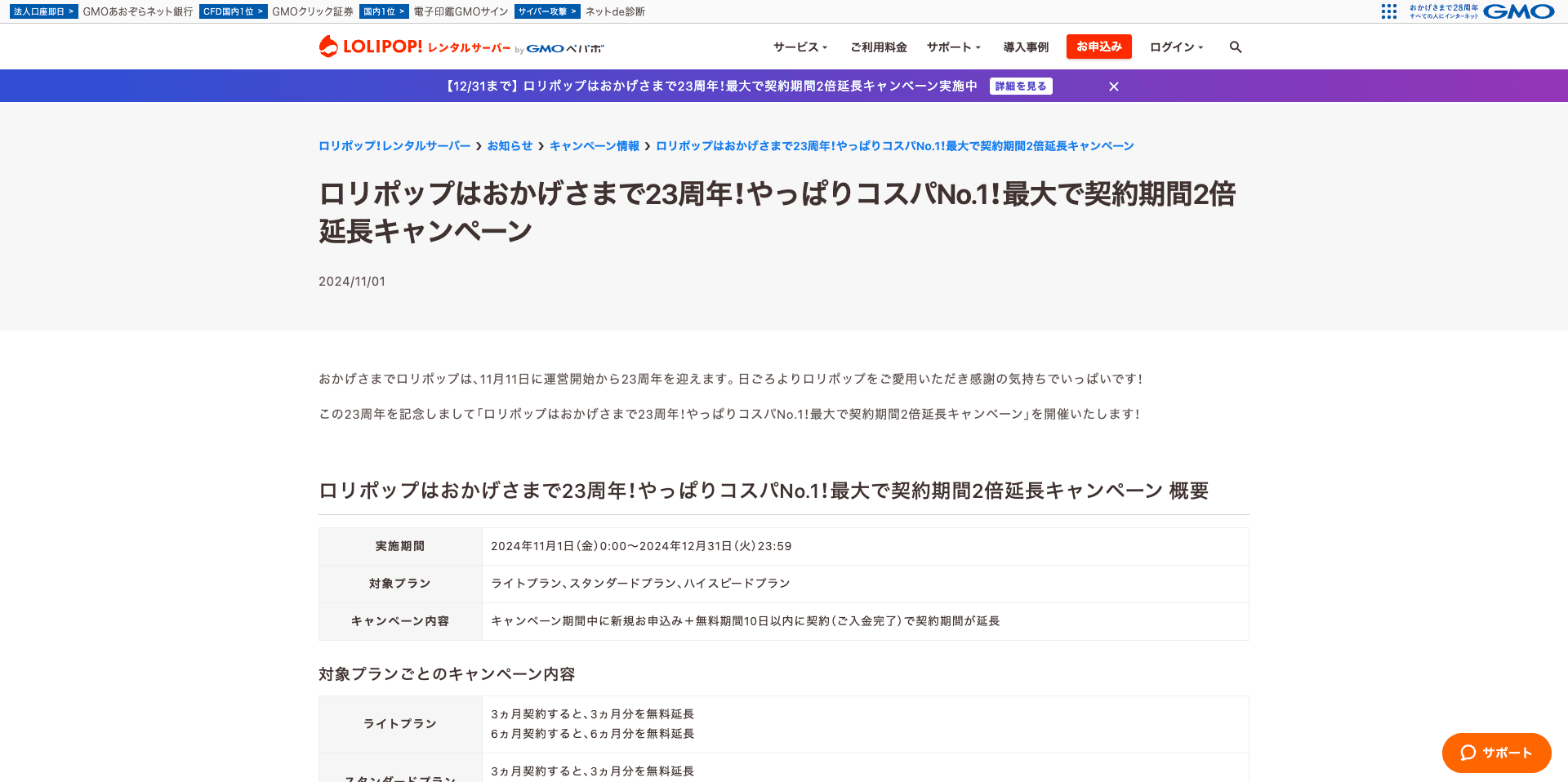This screenshot has height=782, width=1568.
Task: Open the 導入事例 navigation item
Action: tap(1026, 47)
